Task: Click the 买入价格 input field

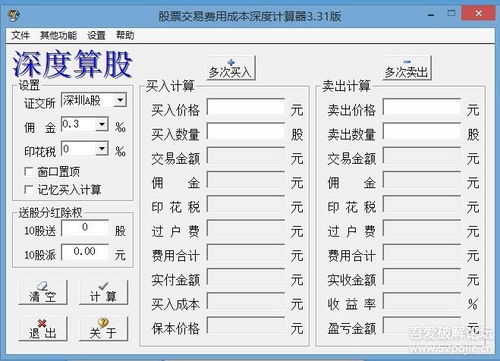Action: [x=246, y=107]
